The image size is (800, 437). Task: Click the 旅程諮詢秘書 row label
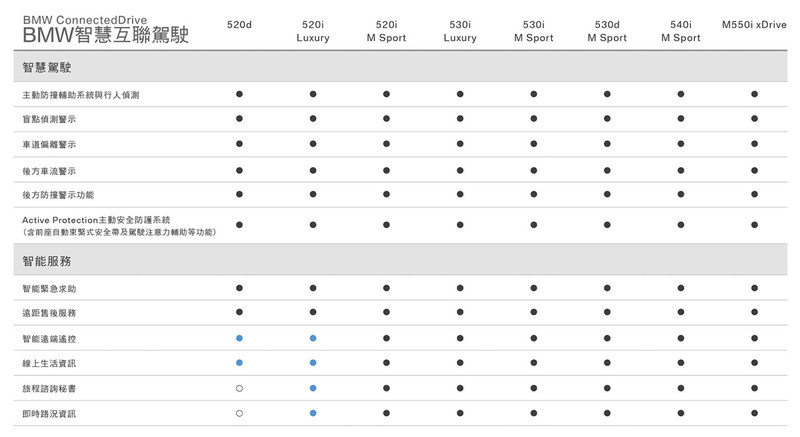point(49,389)
